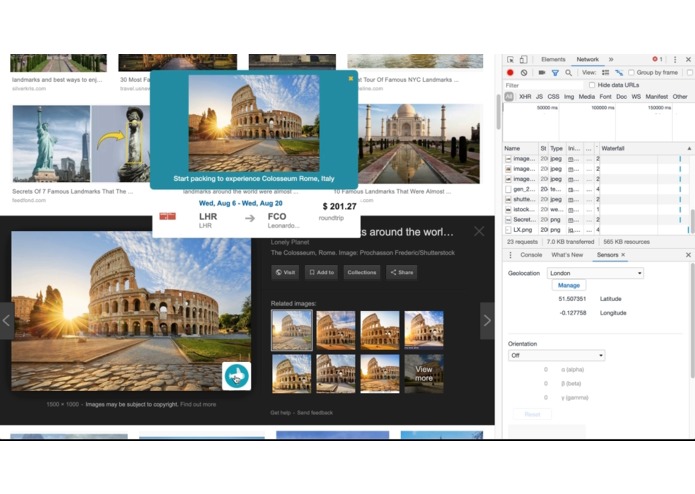This screenshot has height=494, width=695.
Task: Open the Geolocation dropdown showing London
Action: point(595,273)
